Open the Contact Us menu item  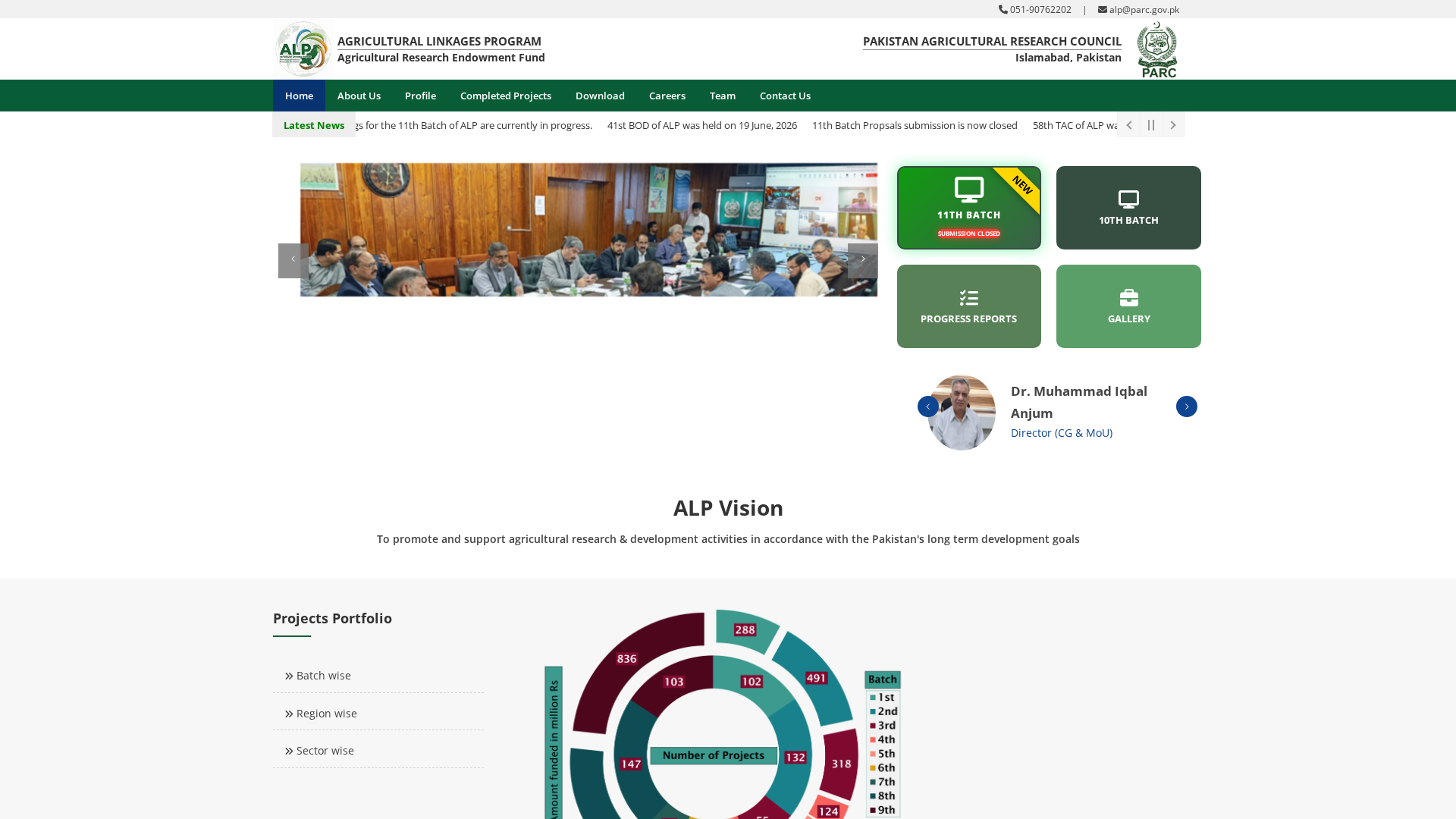tap(785, 96)
